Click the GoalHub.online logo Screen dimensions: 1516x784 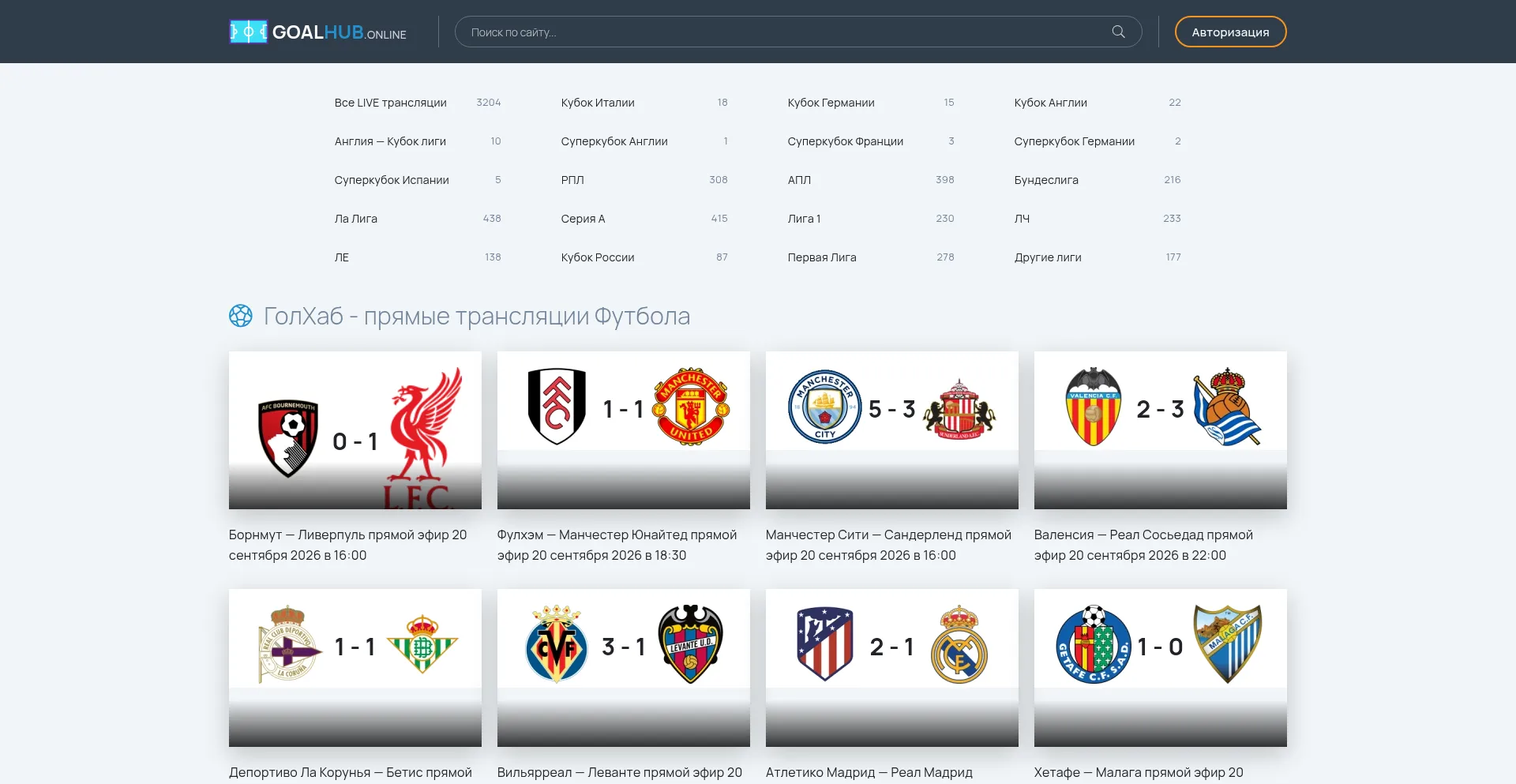pos(317,32)
